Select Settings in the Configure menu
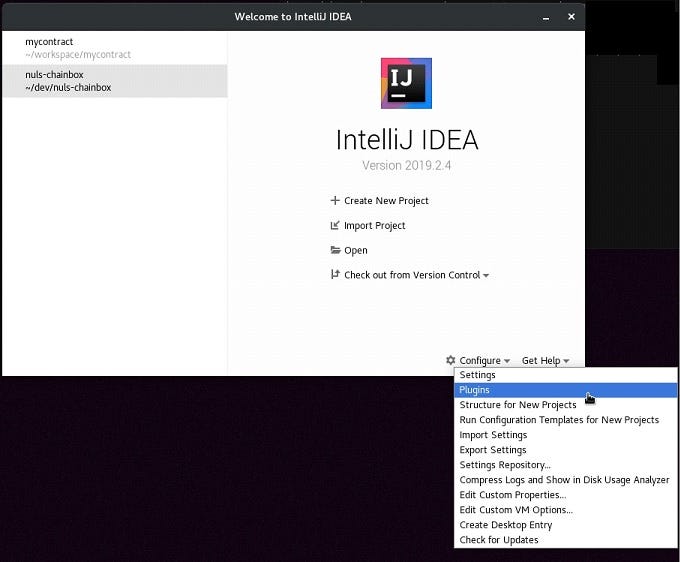This screenshot has height=562, width=680. point(566,375)
